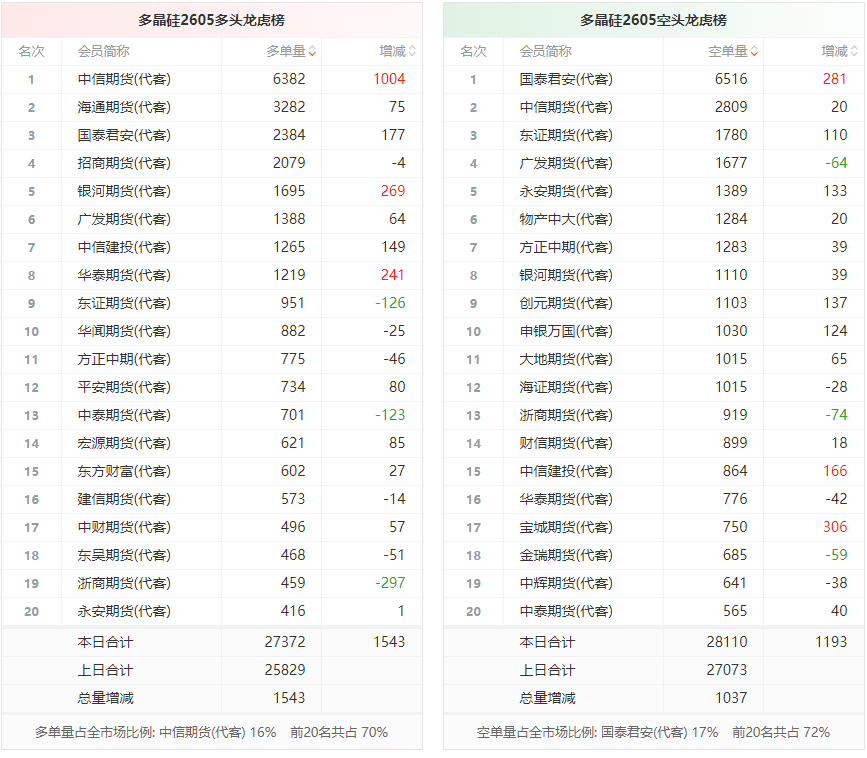Select 东方财富(代客) row
Image resolution: width=867 pixels, height=758 pixels.
click(212, 472)
